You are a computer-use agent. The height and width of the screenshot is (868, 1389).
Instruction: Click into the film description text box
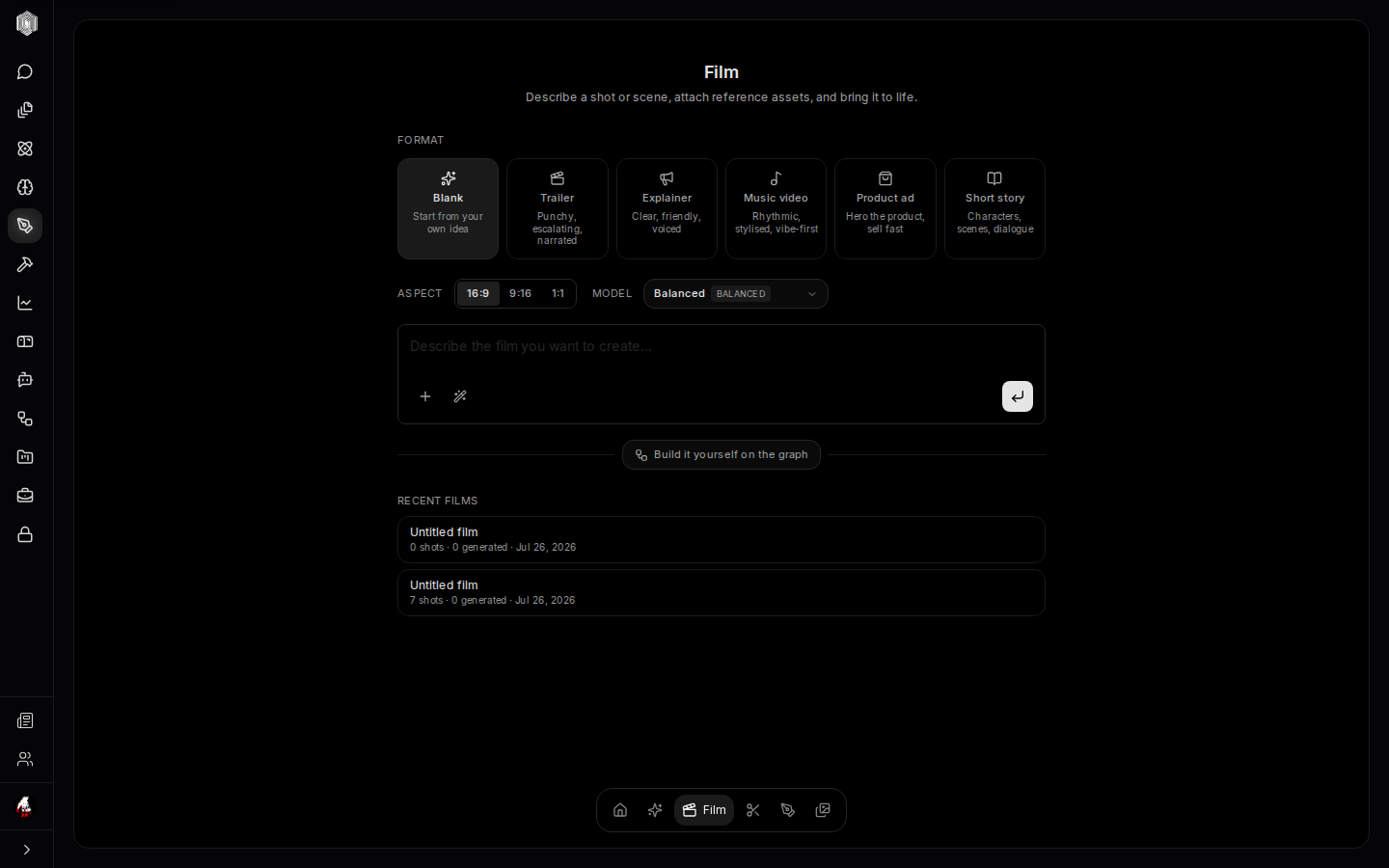coord(722,347)
